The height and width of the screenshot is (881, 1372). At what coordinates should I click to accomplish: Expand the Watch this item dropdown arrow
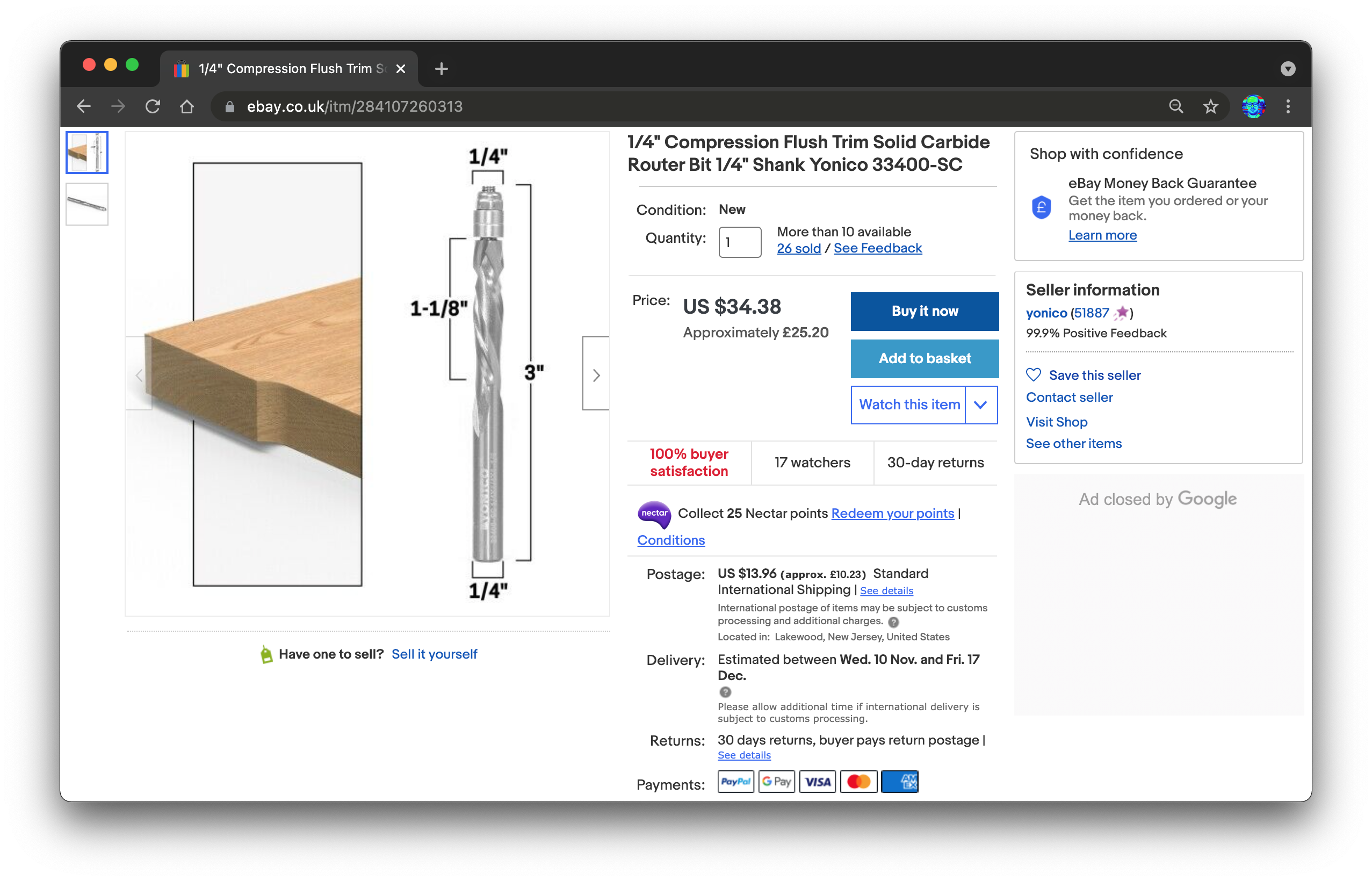[x=980, y=405]
